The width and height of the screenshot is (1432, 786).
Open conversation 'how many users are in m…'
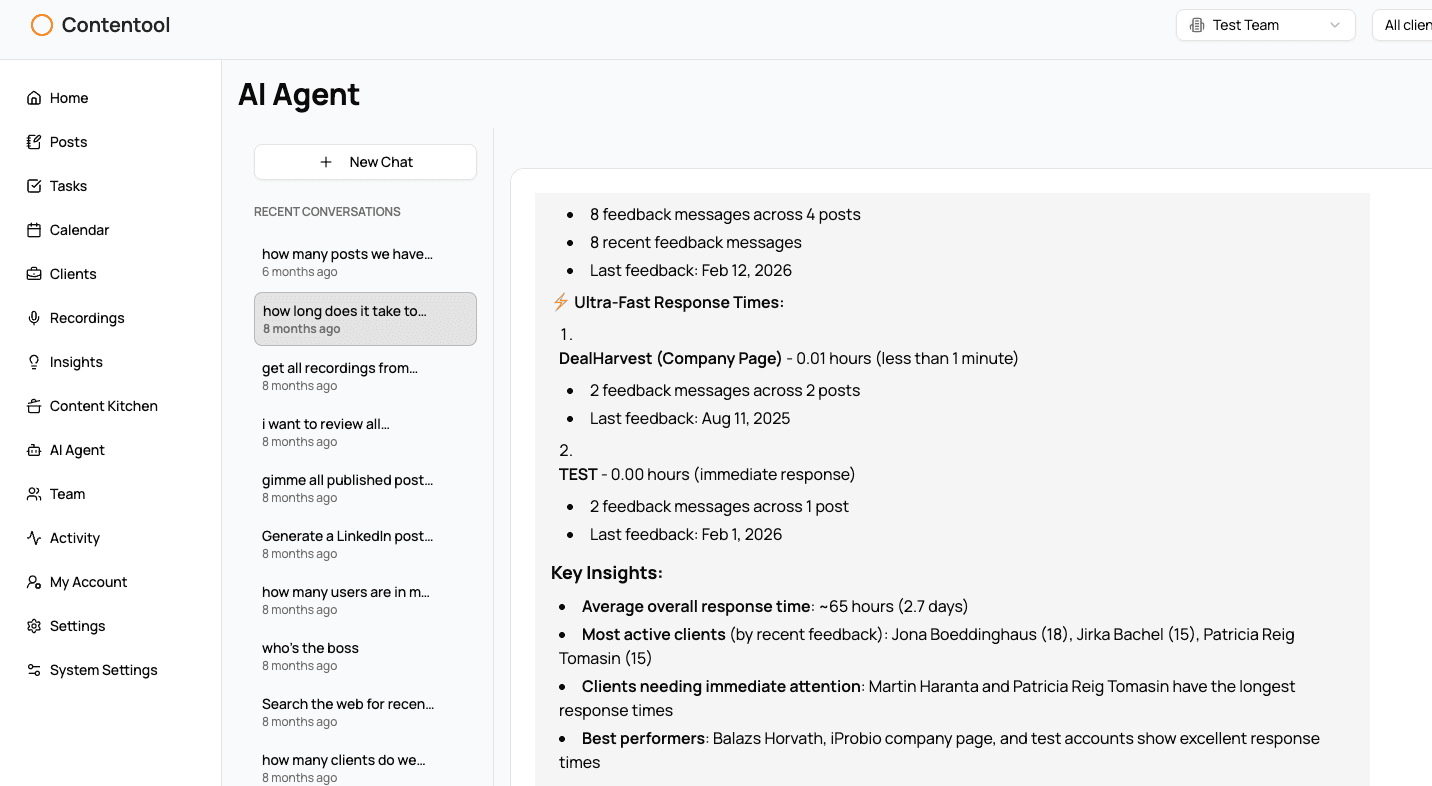point(365,600)
